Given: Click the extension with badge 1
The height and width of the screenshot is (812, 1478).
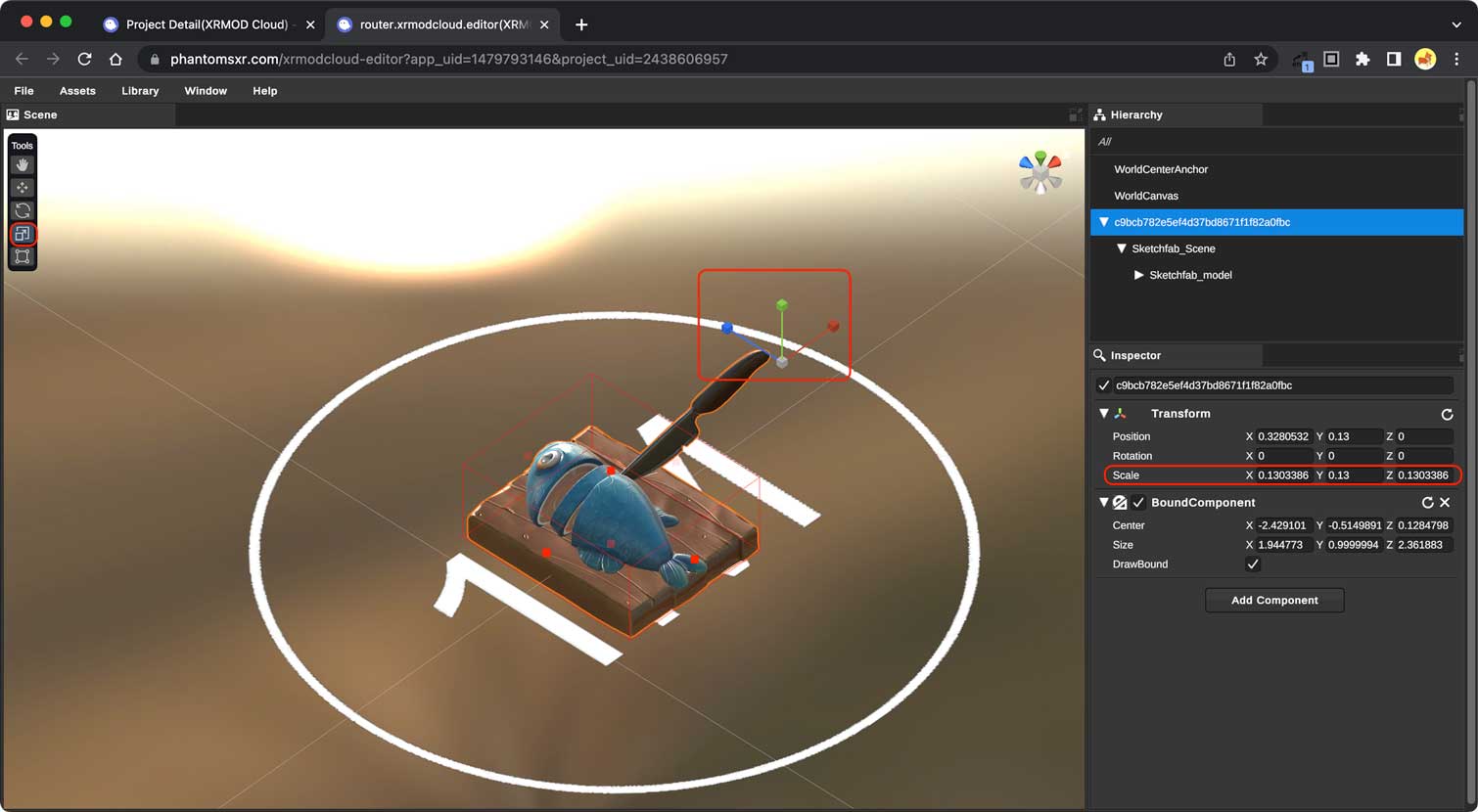Looking at the screenshot, I should pyautogui.click(x=1302, y=61).
